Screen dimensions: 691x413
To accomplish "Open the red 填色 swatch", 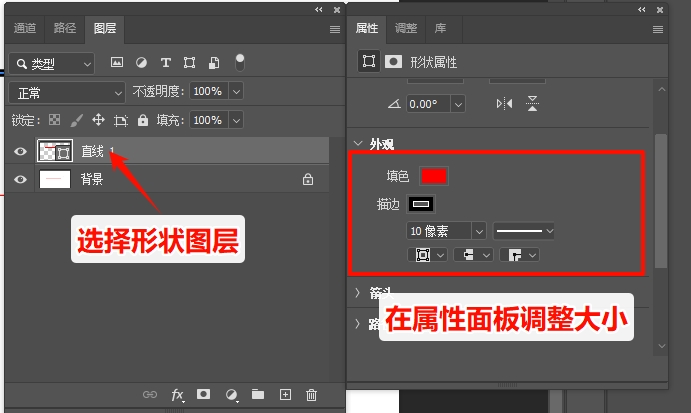I will (434, 176).
